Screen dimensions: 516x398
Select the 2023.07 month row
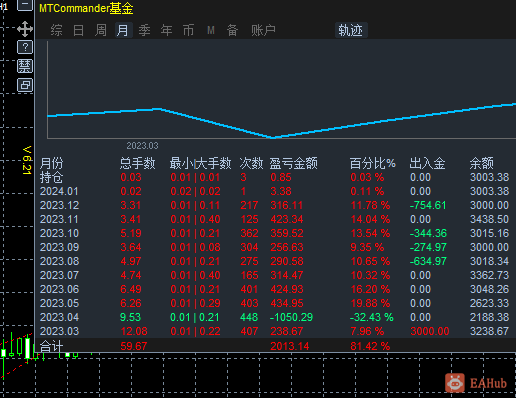[x=59, y=275]
